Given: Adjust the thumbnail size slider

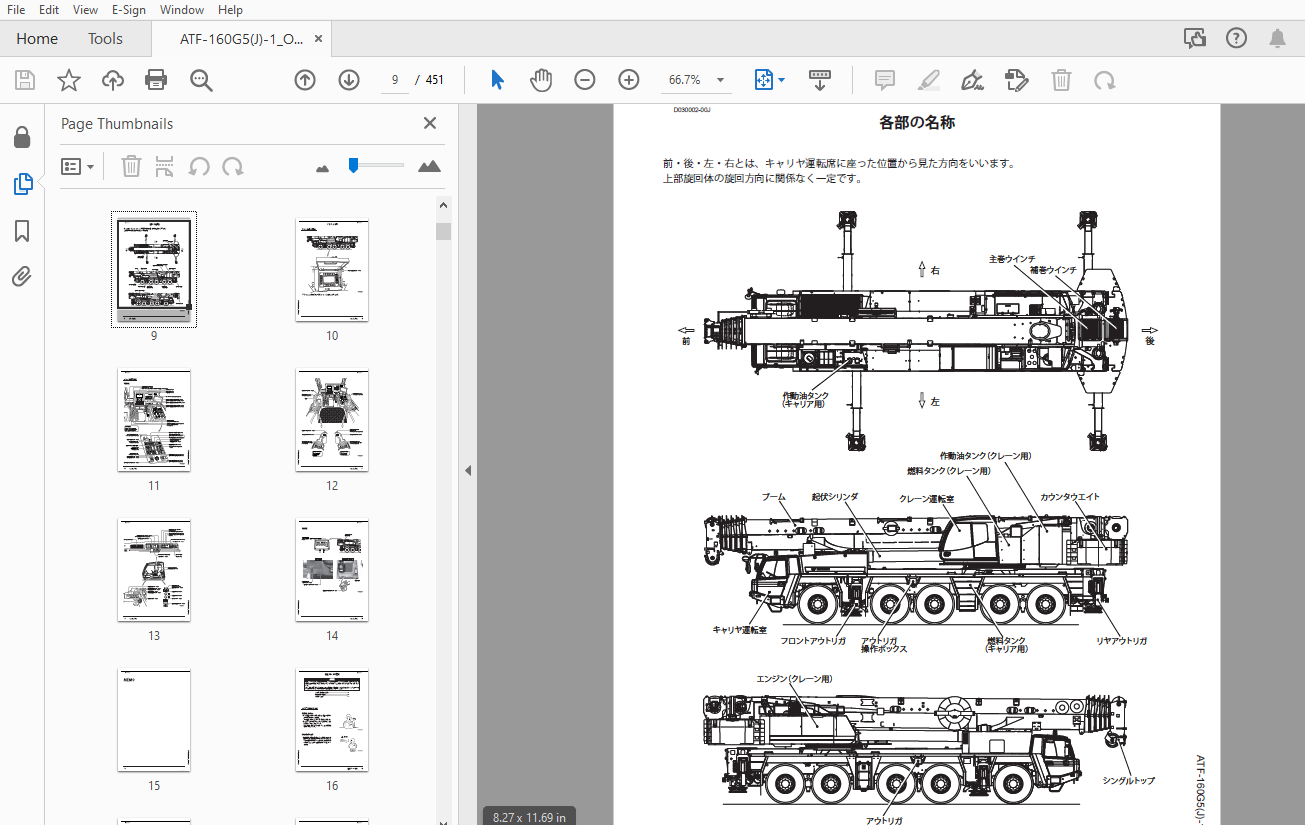Looking at the screenshot, I should coord(353,165).
